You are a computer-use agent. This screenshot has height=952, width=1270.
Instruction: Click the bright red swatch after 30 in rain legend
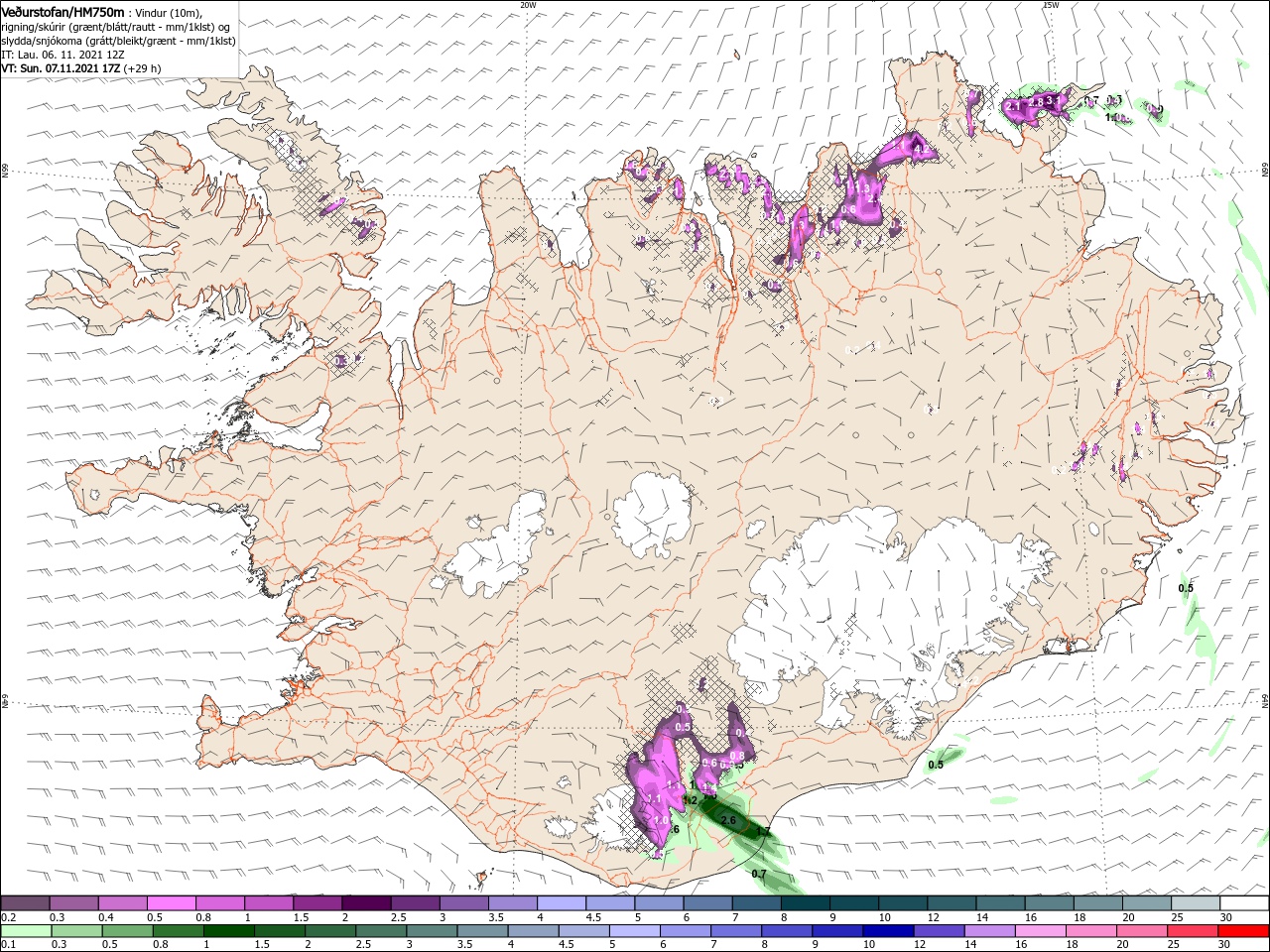[x=1243, y=931]
